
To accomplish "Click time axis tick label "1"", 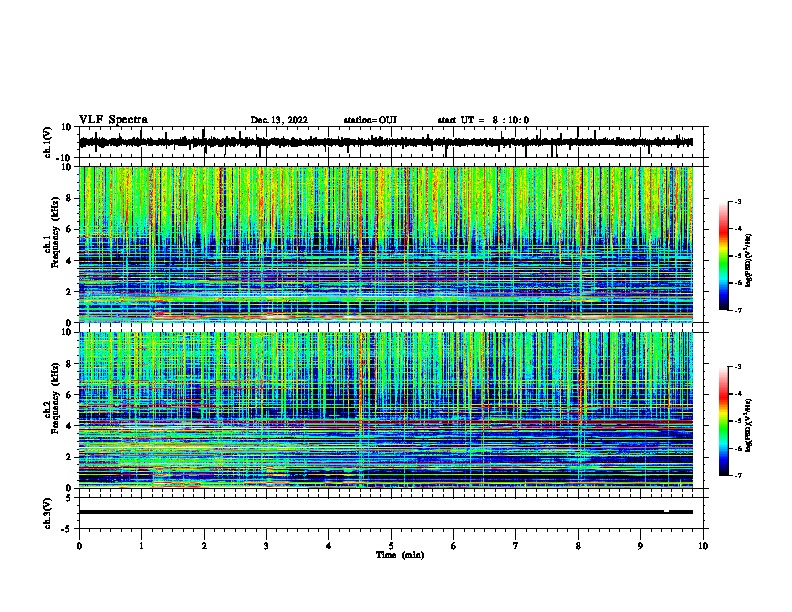I will (x=141, y=546).
